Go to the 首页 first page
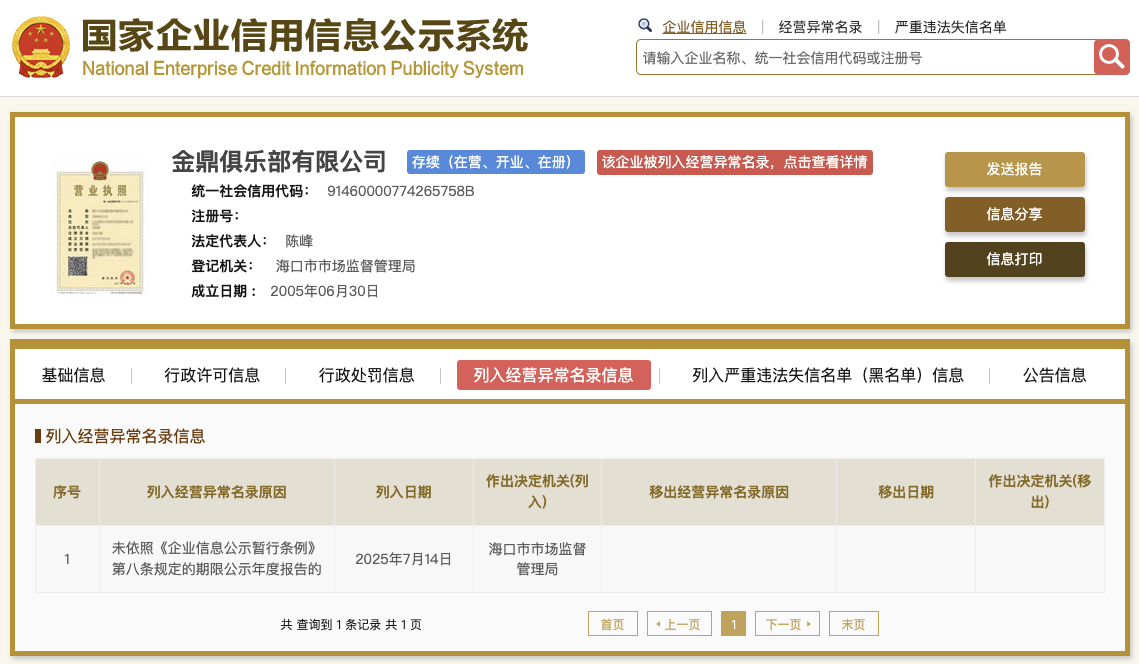This screenshot has height=664, width=1139. click(x=612, y=624)
